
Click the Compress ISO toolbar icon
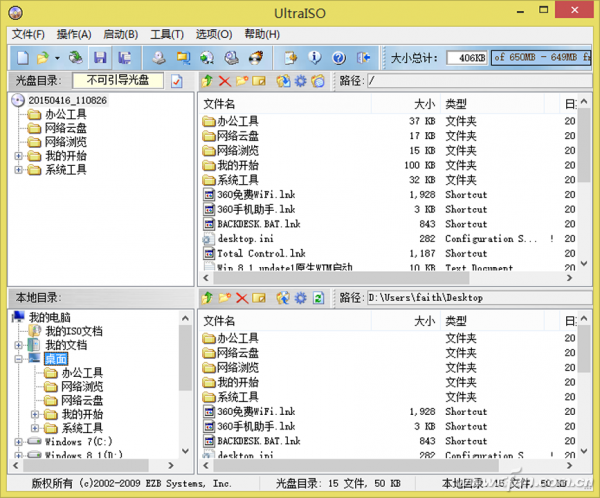(x=183, y=58)
